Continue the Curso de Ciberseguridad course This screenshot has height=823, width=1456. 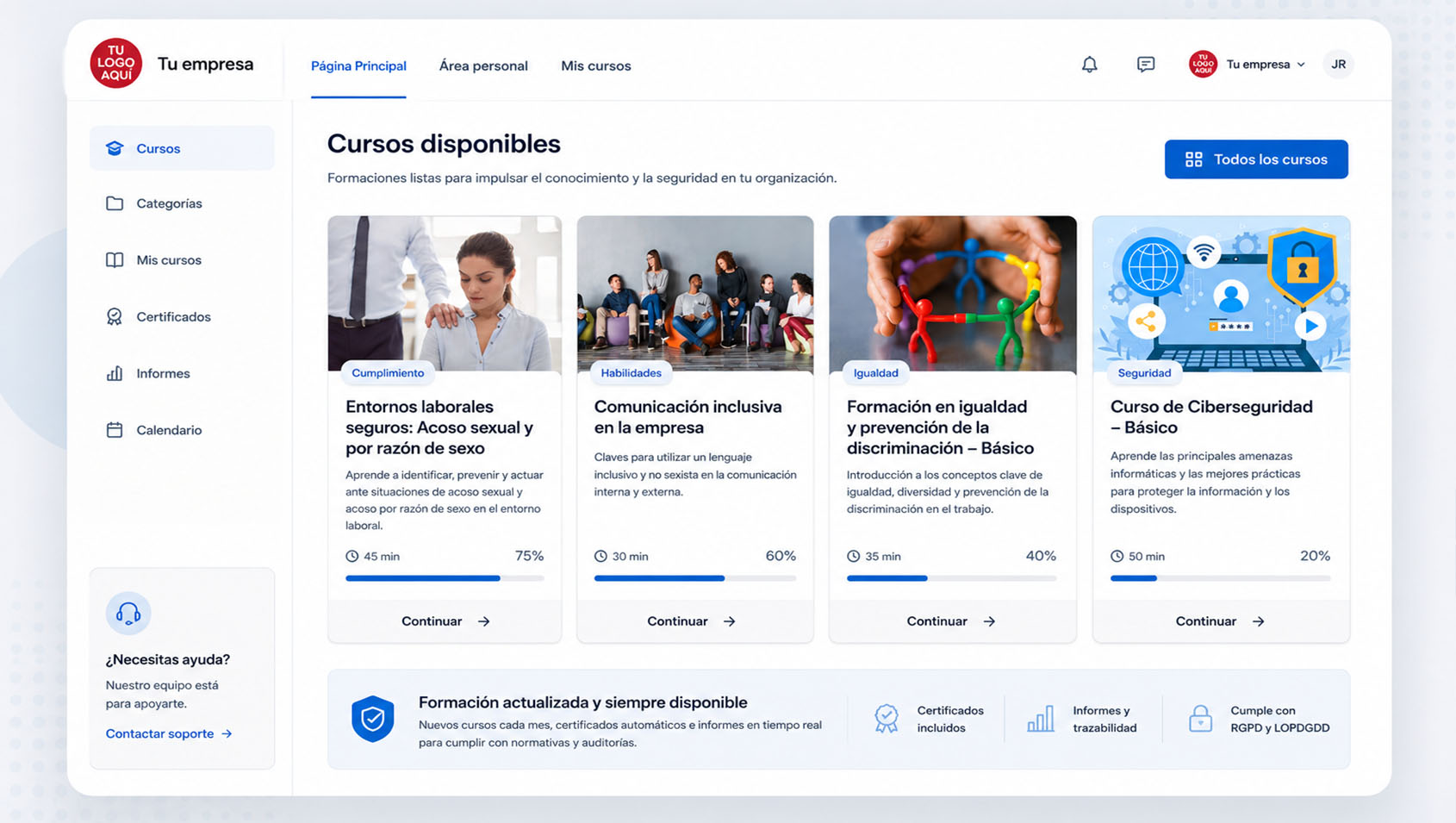point(1221,621)
